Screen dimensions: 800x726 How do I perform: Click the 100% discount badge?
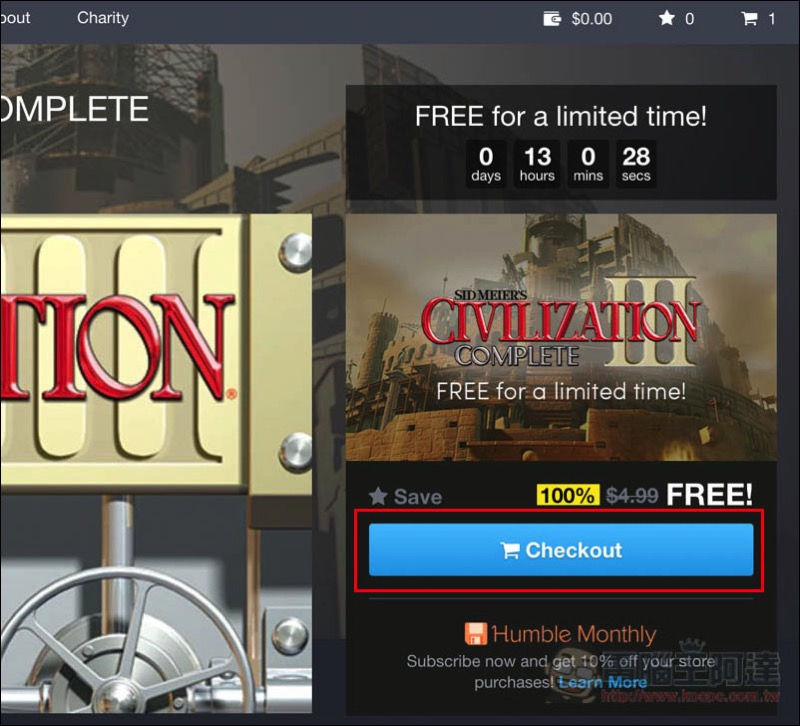(x=568, y=495)
